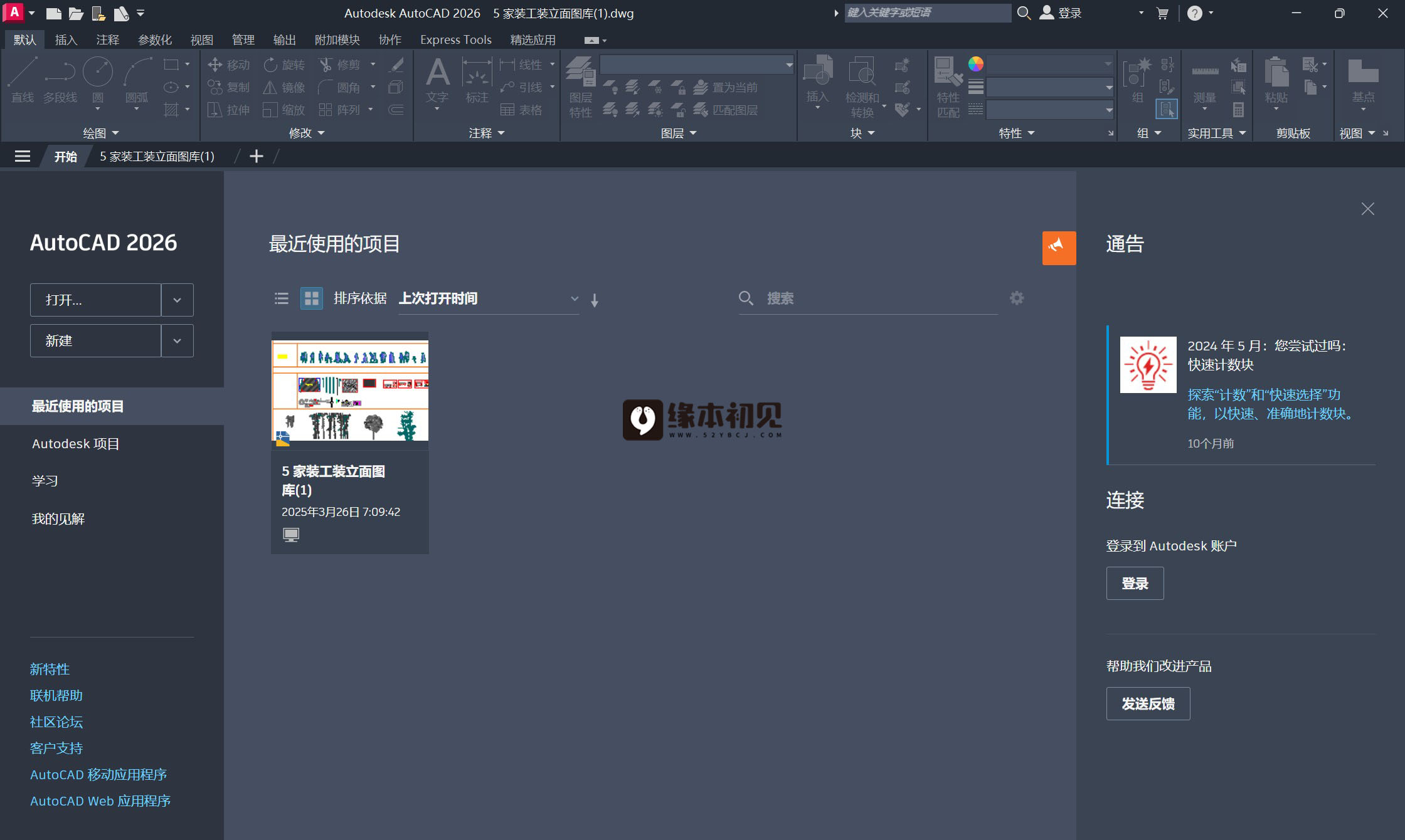Select the Circle (圆) tool
Screen dimensions: 1405x840
click(x=98, y=80)
